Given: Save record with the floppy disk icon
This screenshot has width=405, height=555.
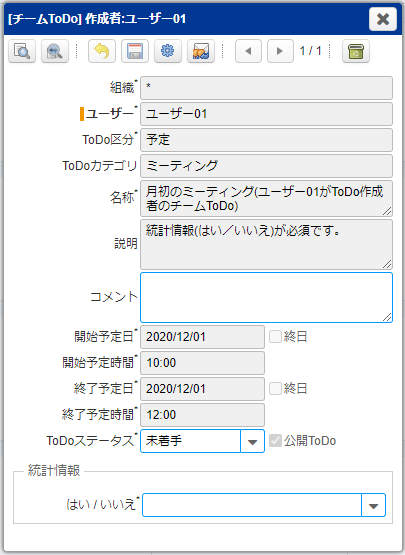Looking at the screenshot, I should tap(135, 51).
